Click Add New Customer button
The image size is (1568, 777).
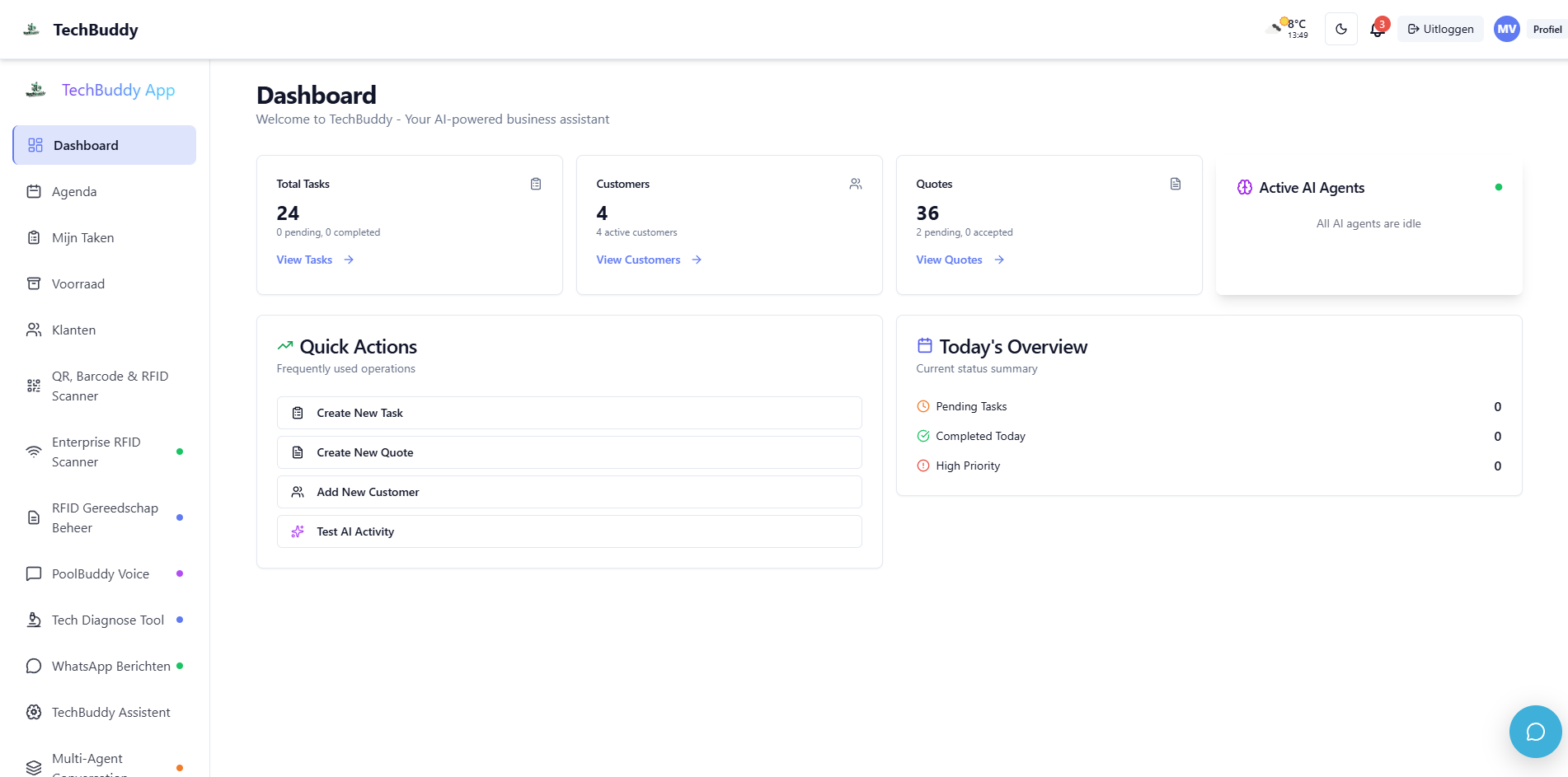[x=570, y=492]
